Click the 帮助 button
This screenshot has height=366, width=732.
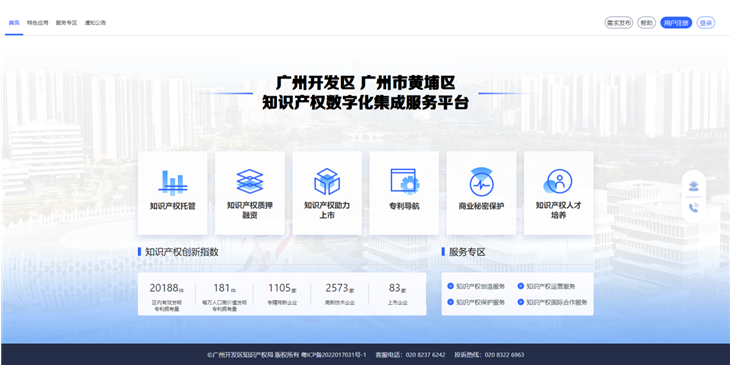[647, 23]
